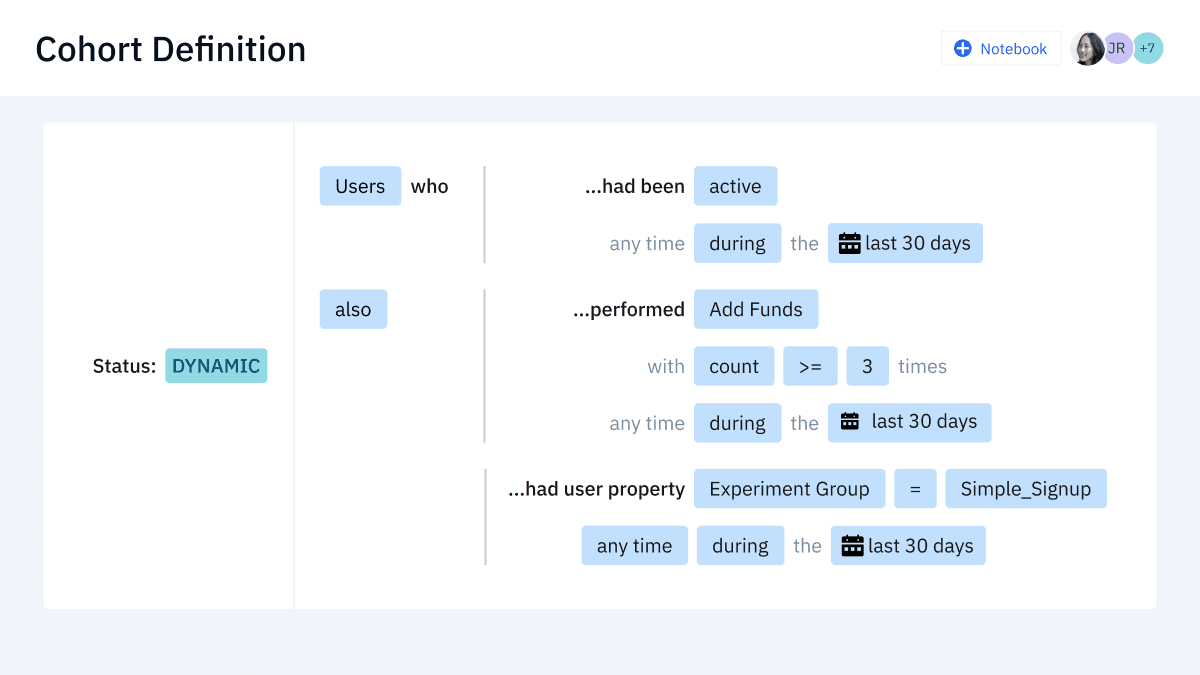1200x675 pixels.
Task: Open the Users selector dropdown
Action: [360, 186]
